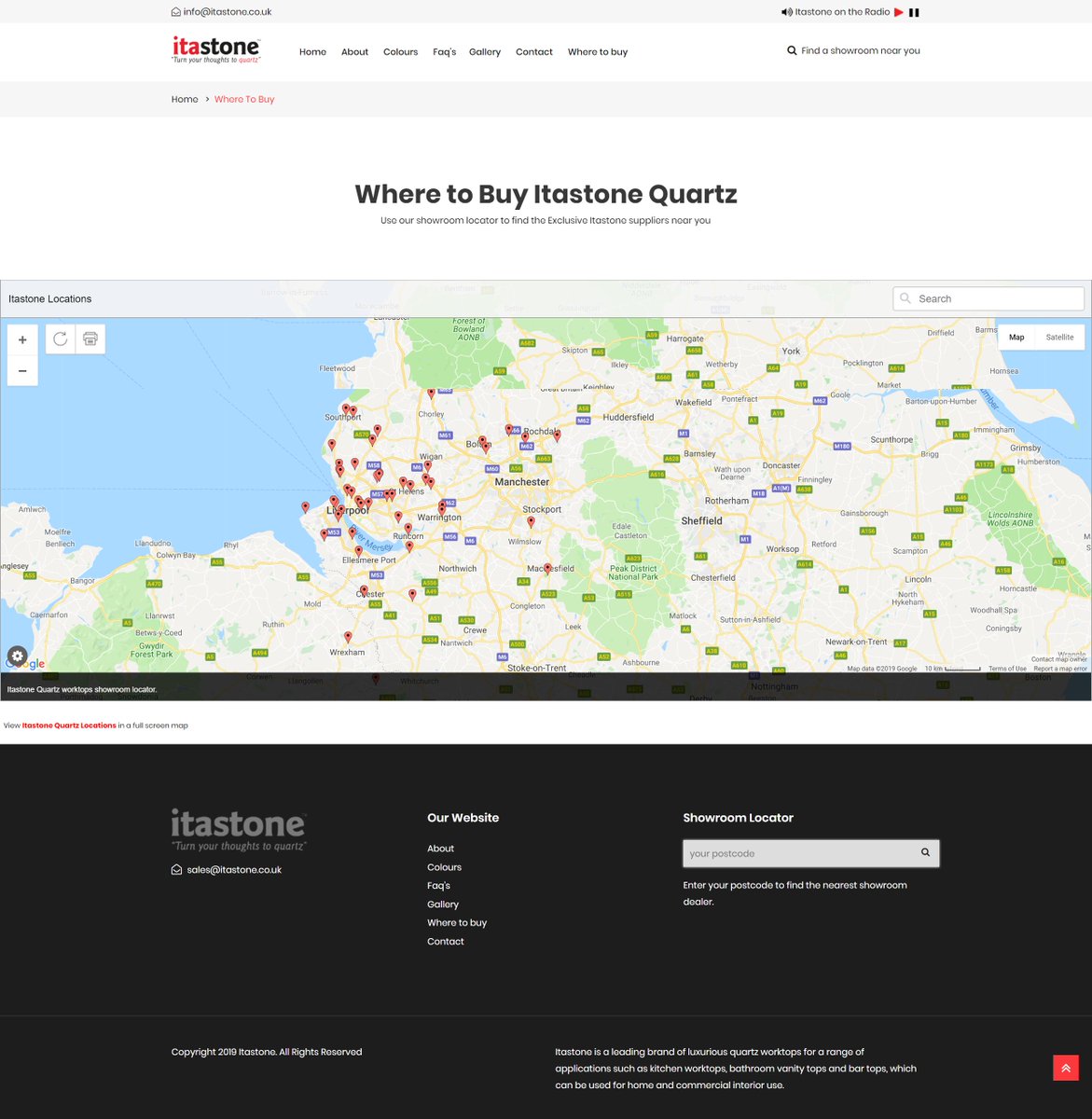The image size is (1092, 1119).
Task: Click the map Search input field
Action: 988,298
